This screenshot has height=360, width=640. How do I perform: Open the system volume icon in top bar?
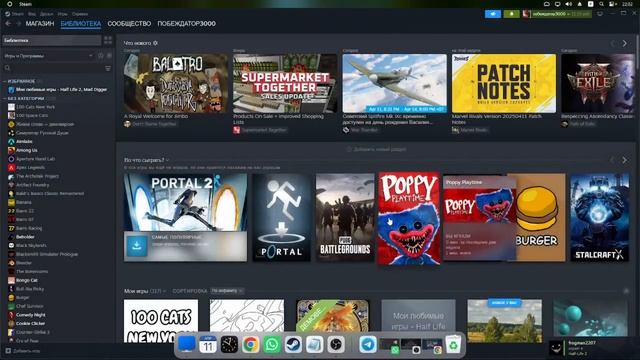point(569,4)
